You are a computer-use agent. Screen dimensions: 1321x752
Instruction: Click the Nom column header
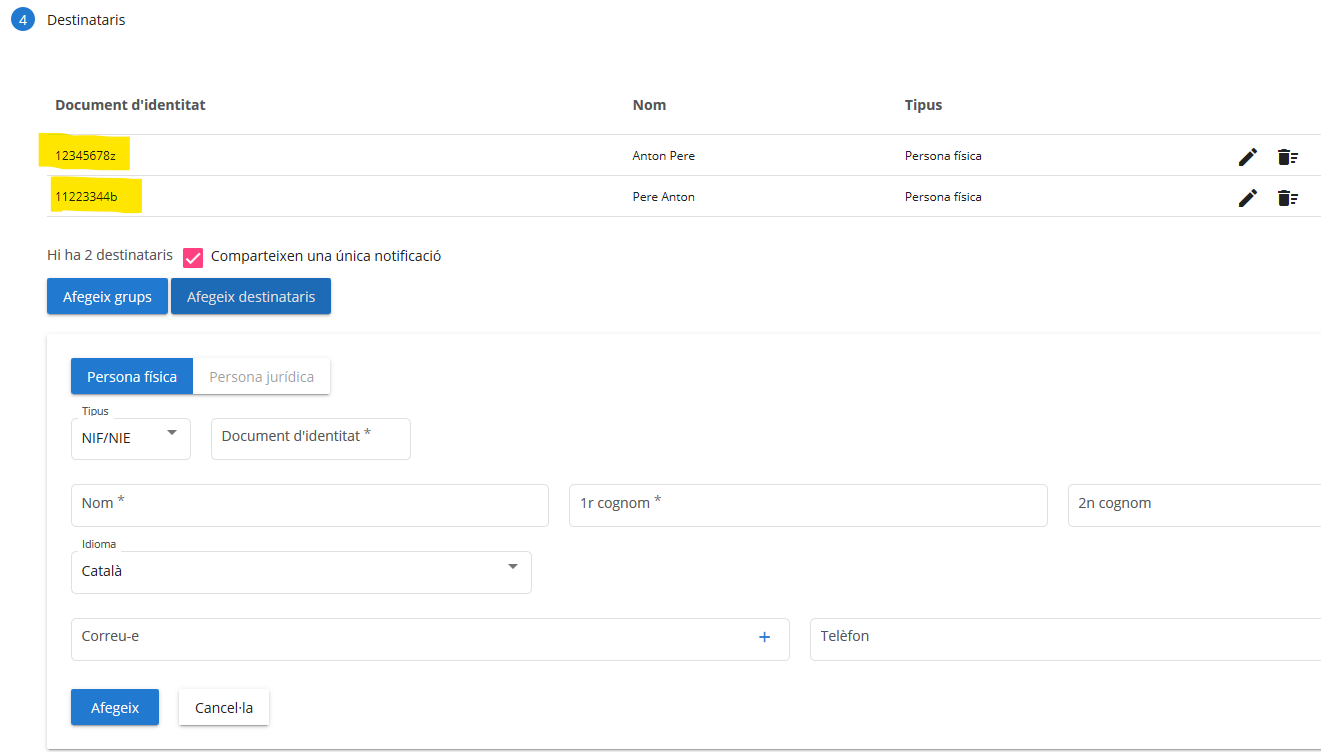point(649,105)
